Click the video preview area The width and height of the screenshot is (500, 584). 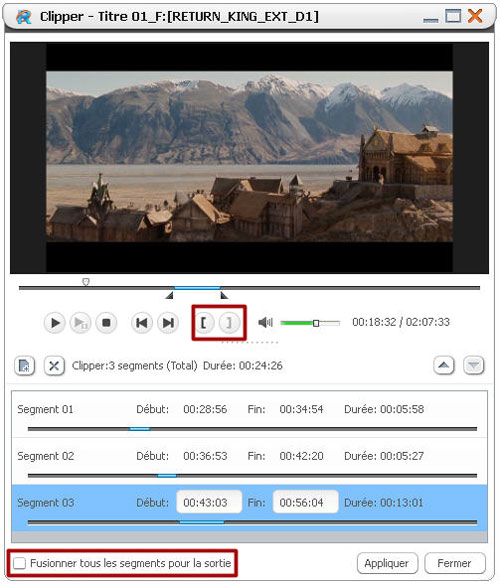coord(249,158)
